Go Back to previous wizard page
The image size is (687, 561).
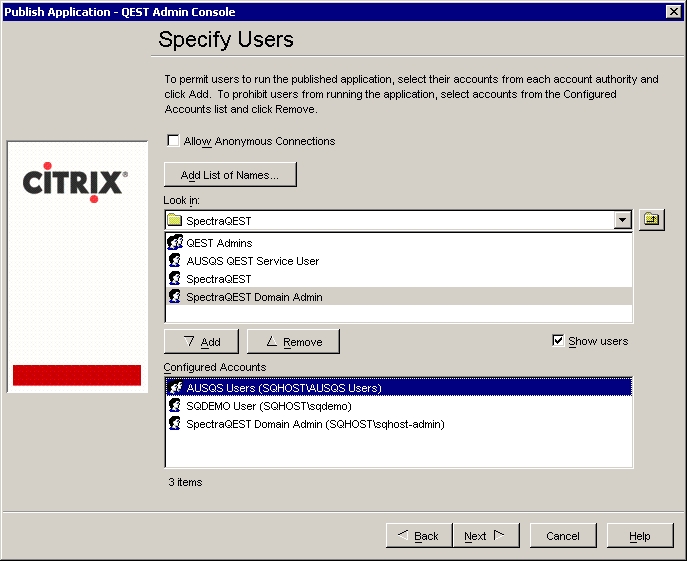[x=418, y=536]
